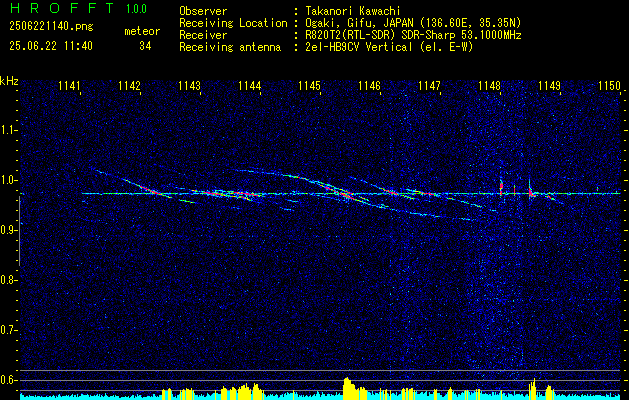Select receiver text R820T2(RTL-SDR) SDR-Sharp 53.1000MHz
The image size is (629, 400).
tap(413, 35)
